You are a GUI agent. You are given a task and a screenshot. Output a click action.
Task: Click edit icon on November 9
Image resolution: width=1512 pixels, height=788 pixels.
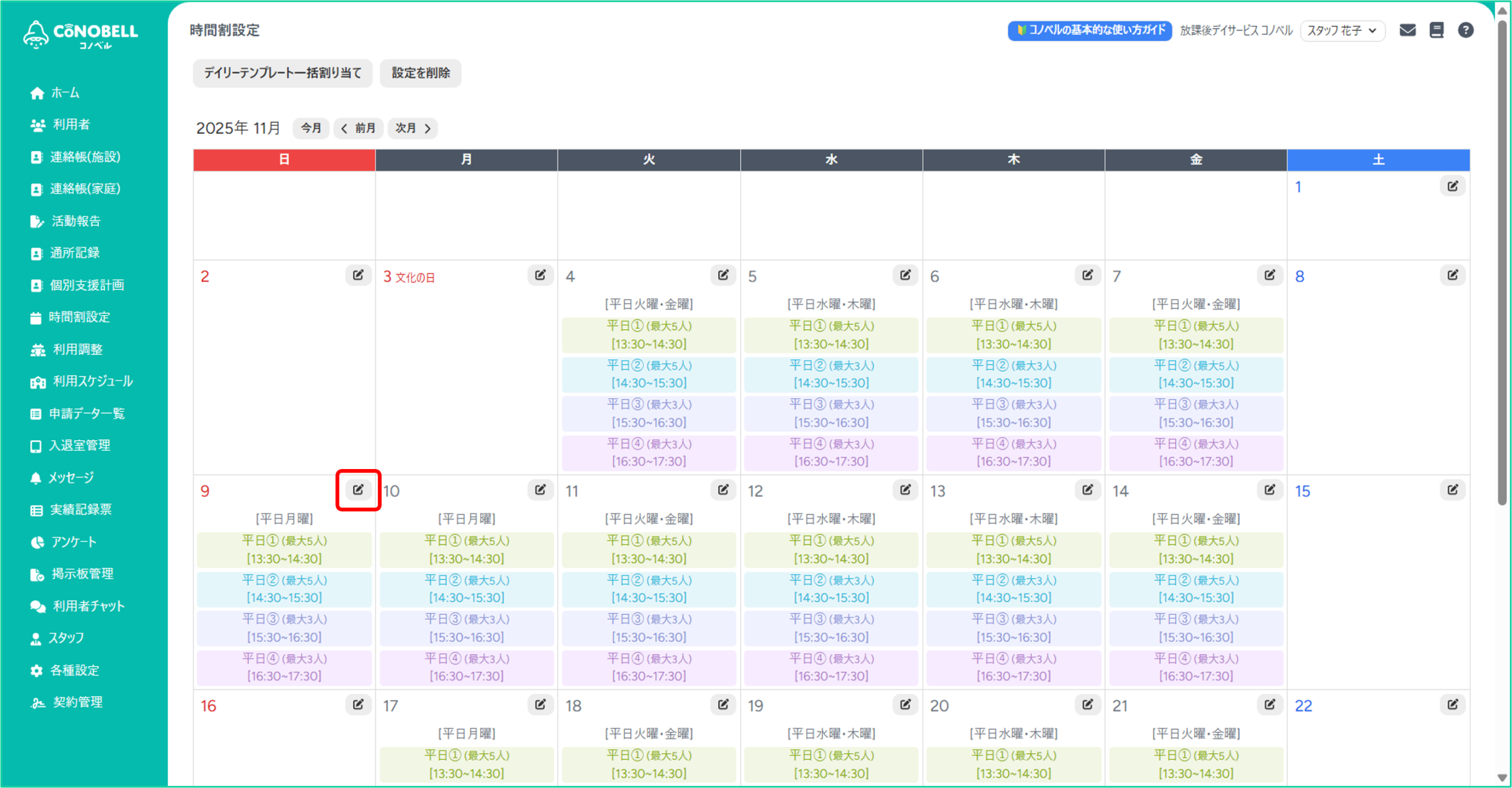[x=358, y=490]
